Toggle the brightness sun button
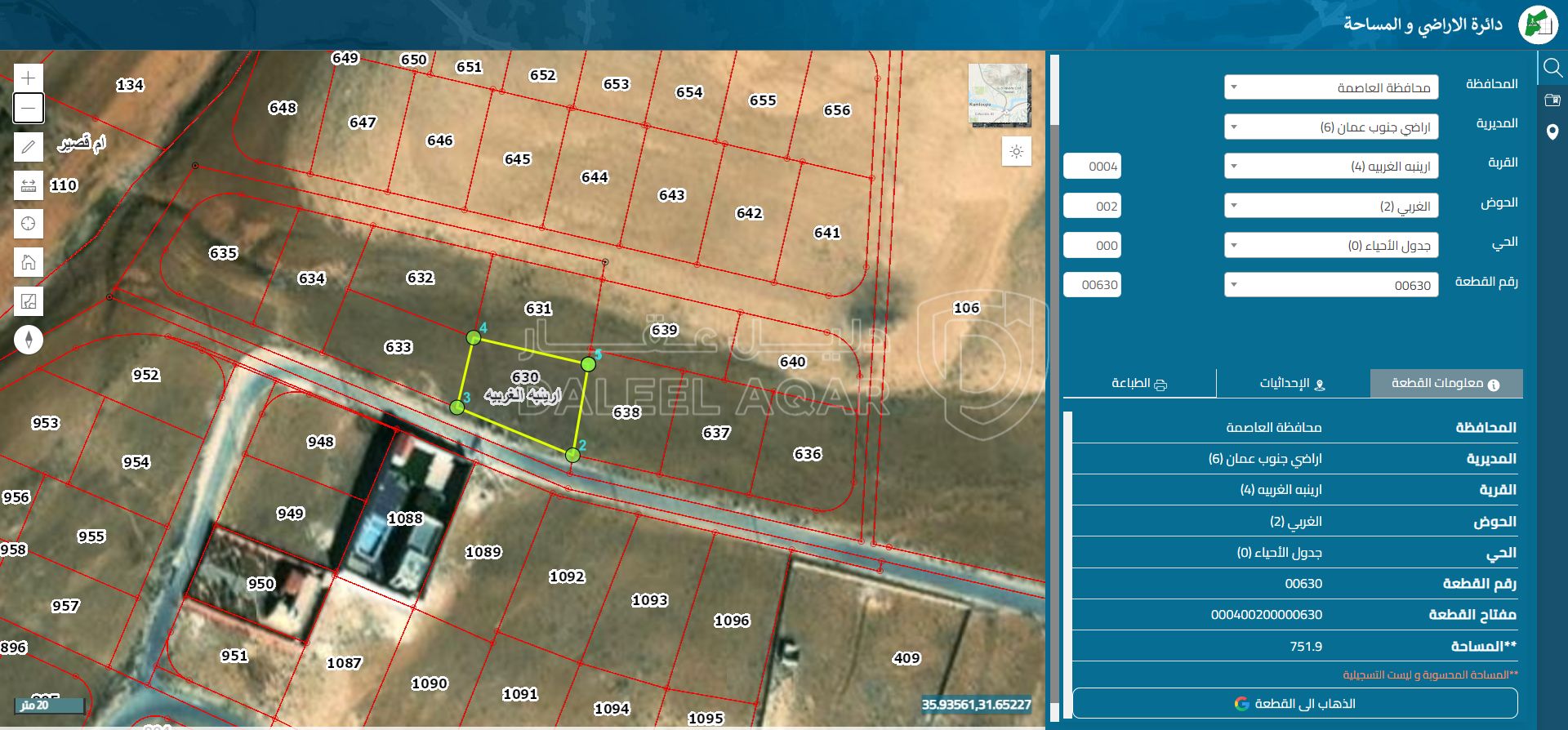Image resolution: width=1568 pixels, height=730 pixels. click(1016, 152)
